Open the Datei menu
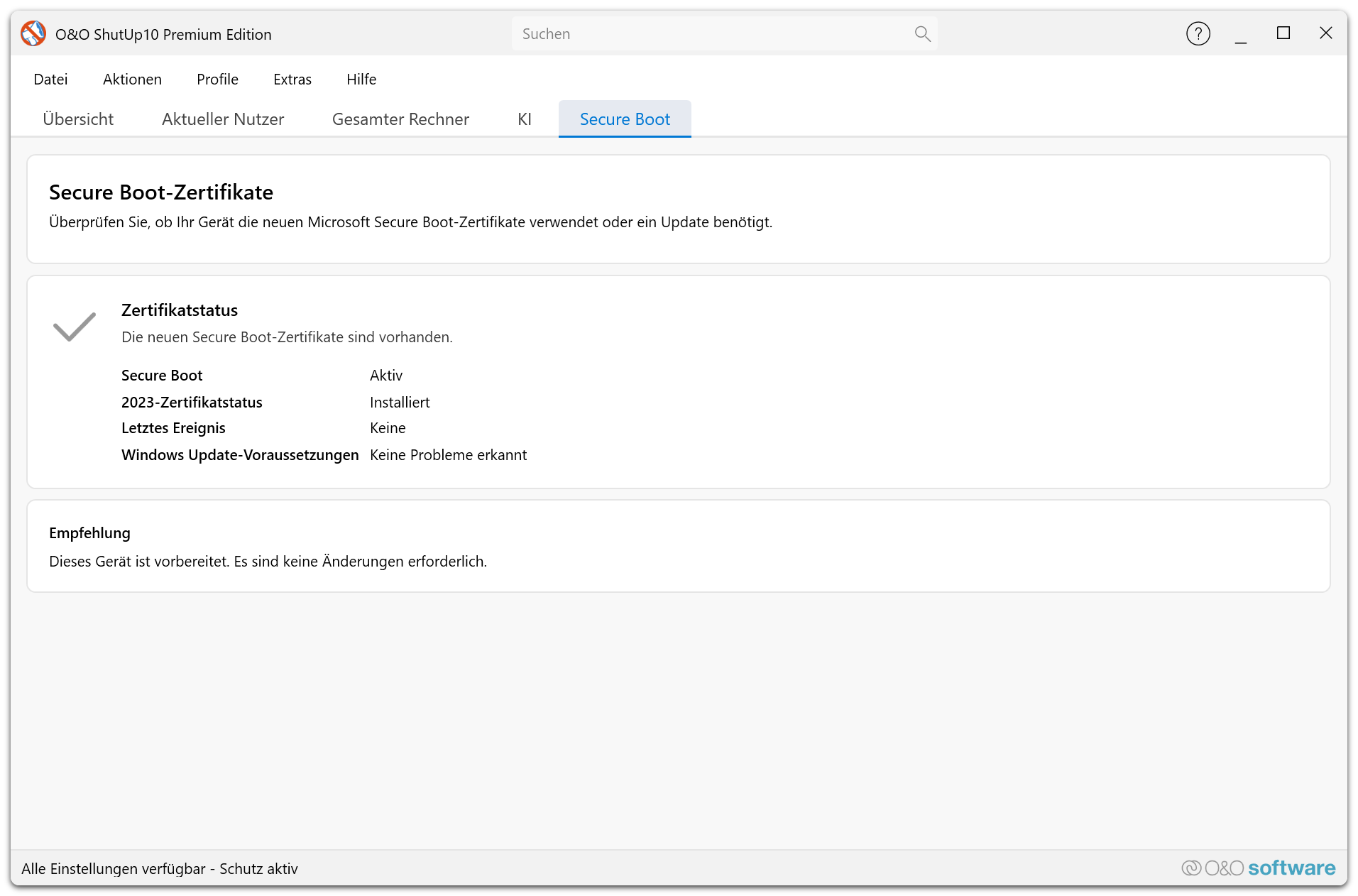The width and height of the screenshot is (1358, 896). [50, 80]
